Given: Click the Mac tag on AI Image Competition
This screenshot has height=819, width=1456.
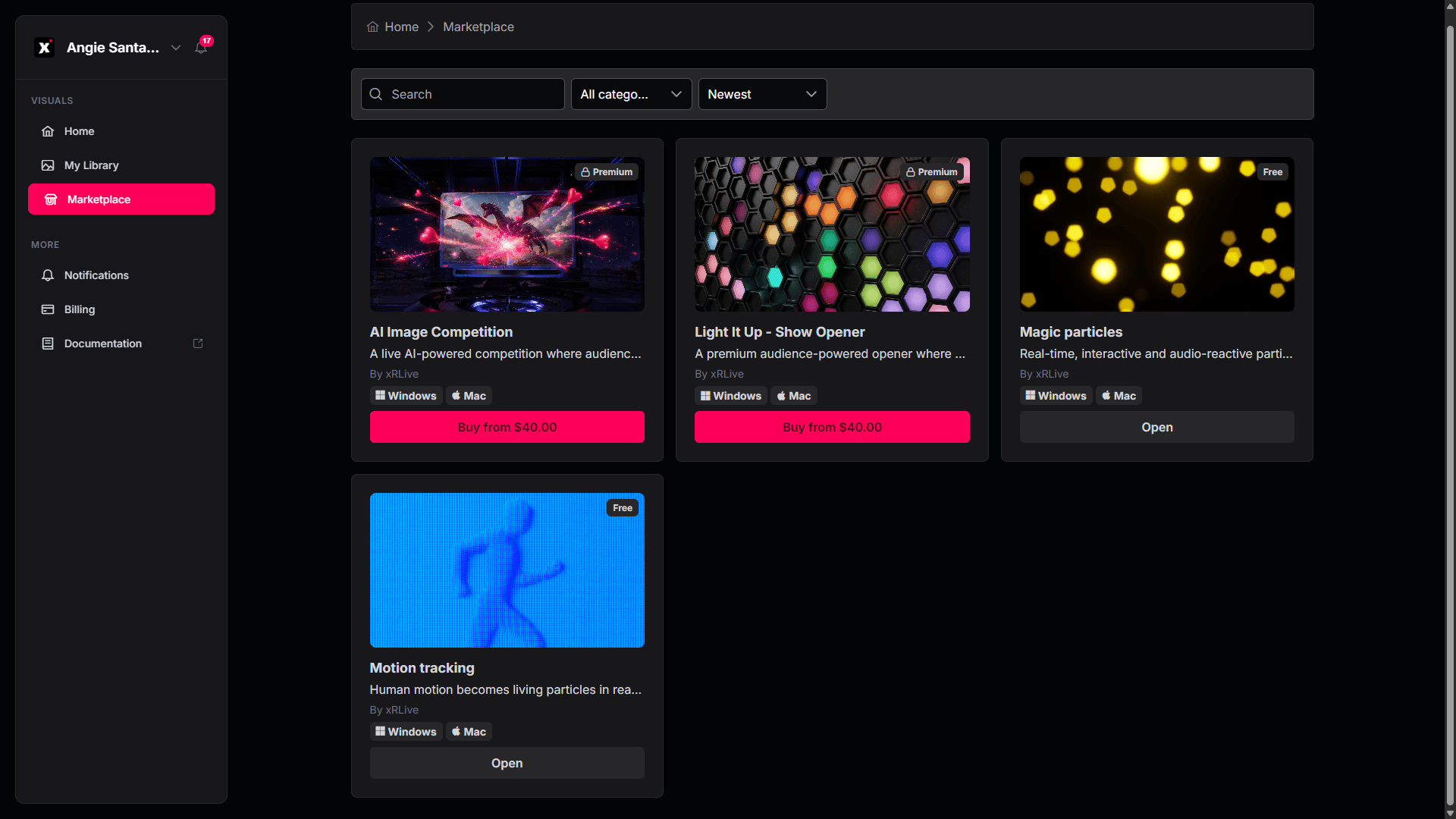Looking at the screenshot, I should (x=469, y=396).
